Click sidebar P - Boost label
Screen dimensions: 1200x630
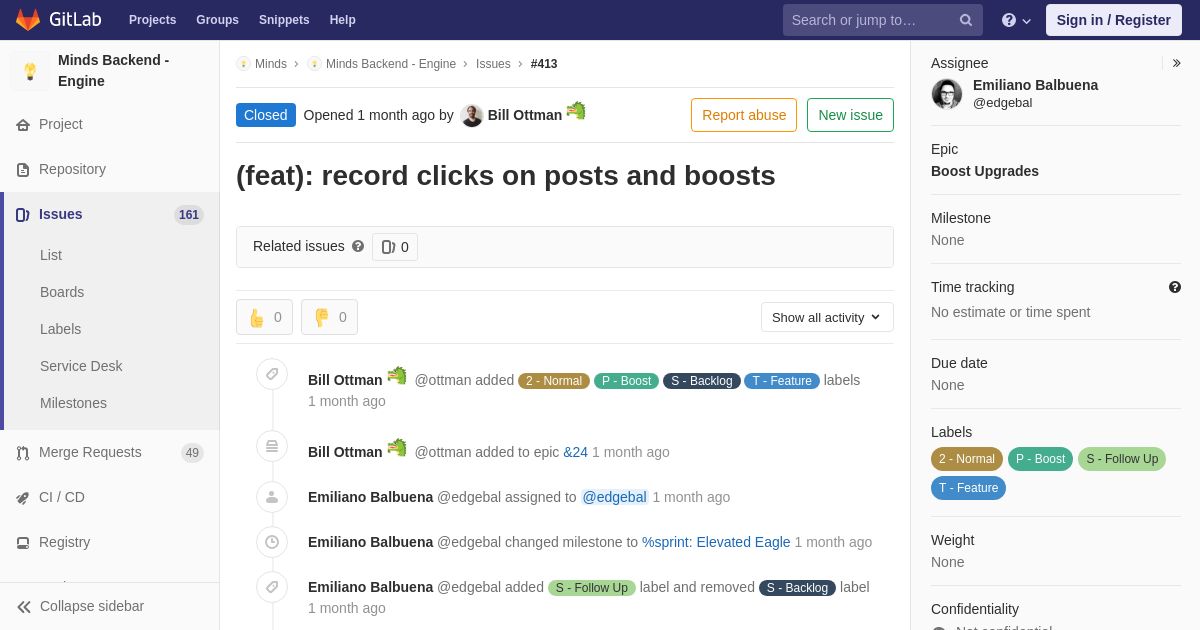click(1040, 459)
